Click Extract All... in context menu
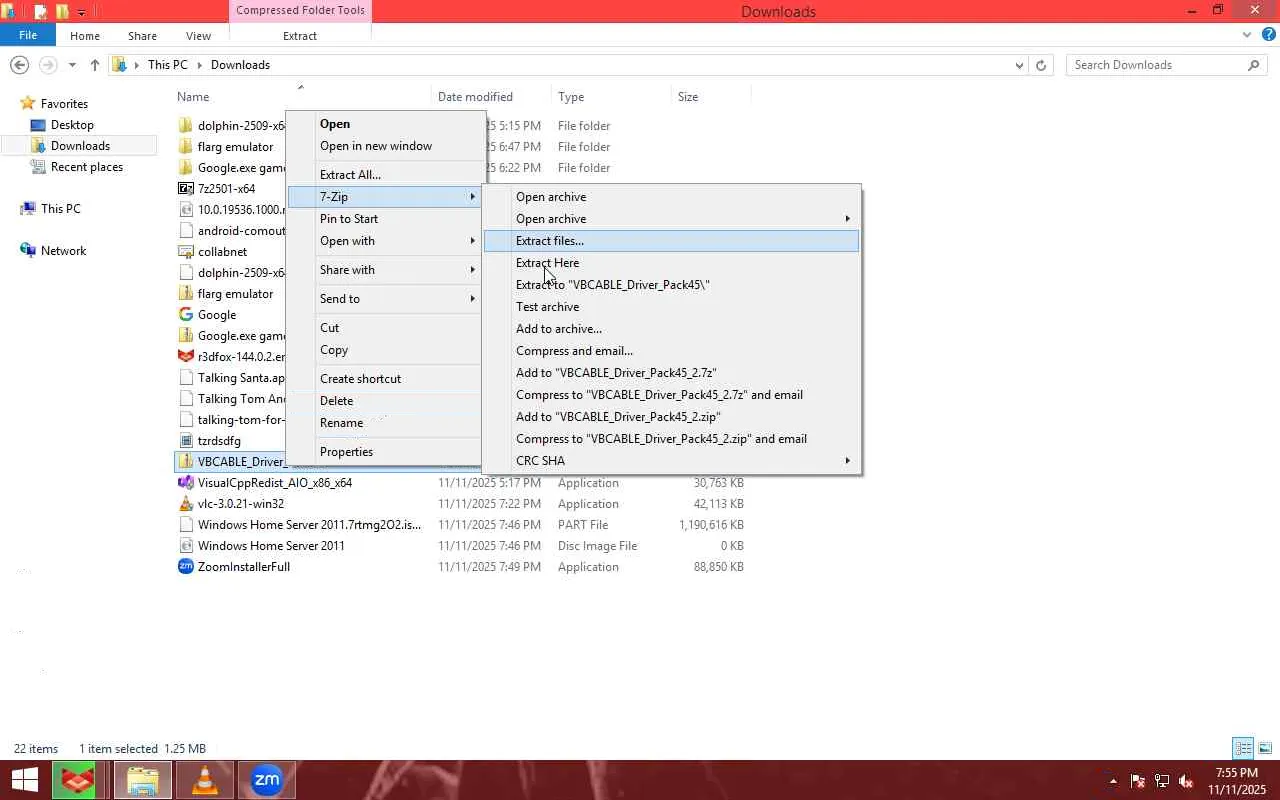This screenshot has width=1280, height=800. [x=386, y=175]
